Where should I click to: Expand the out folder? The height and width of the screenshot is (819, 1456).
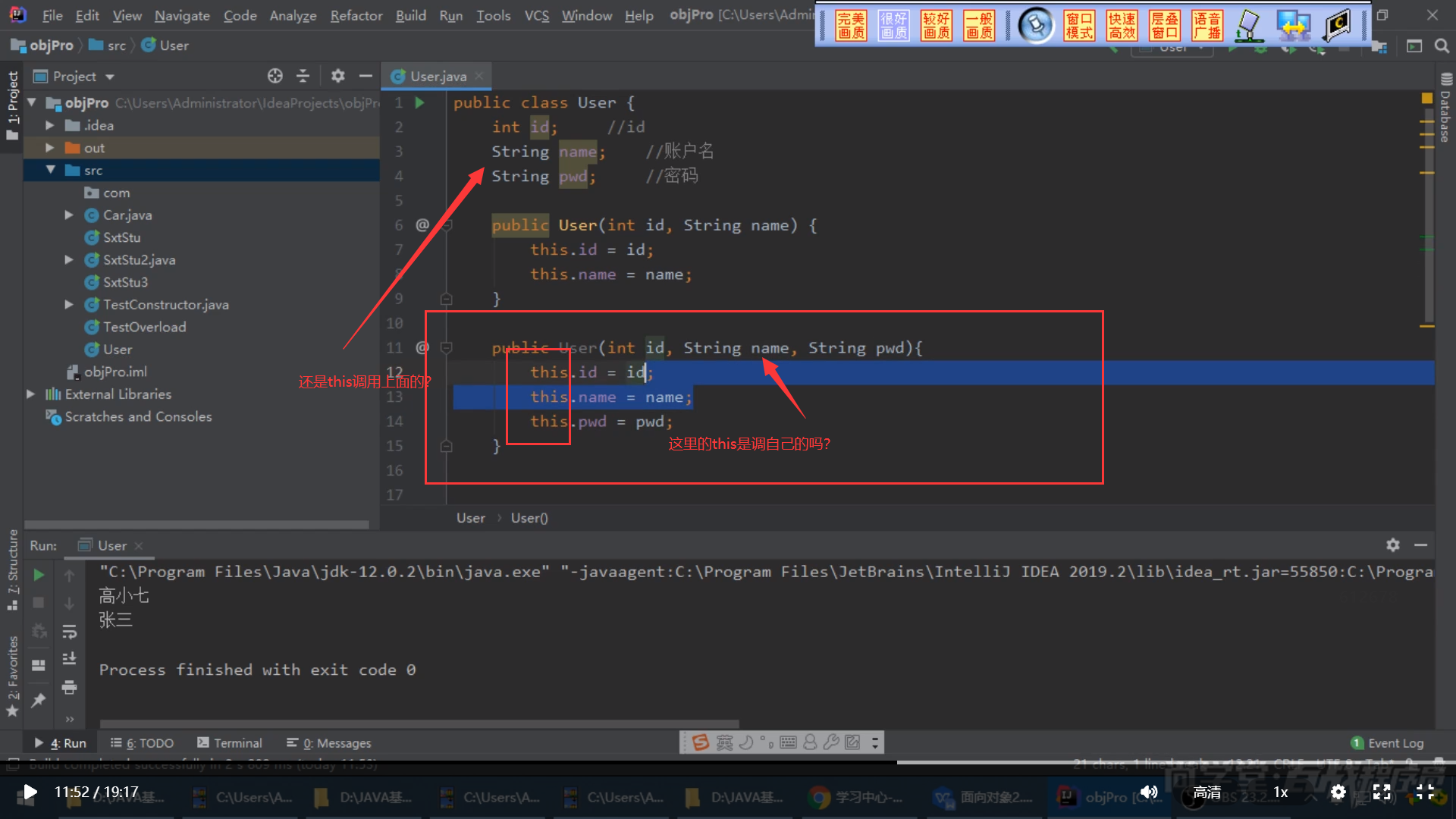coord(50,148)
